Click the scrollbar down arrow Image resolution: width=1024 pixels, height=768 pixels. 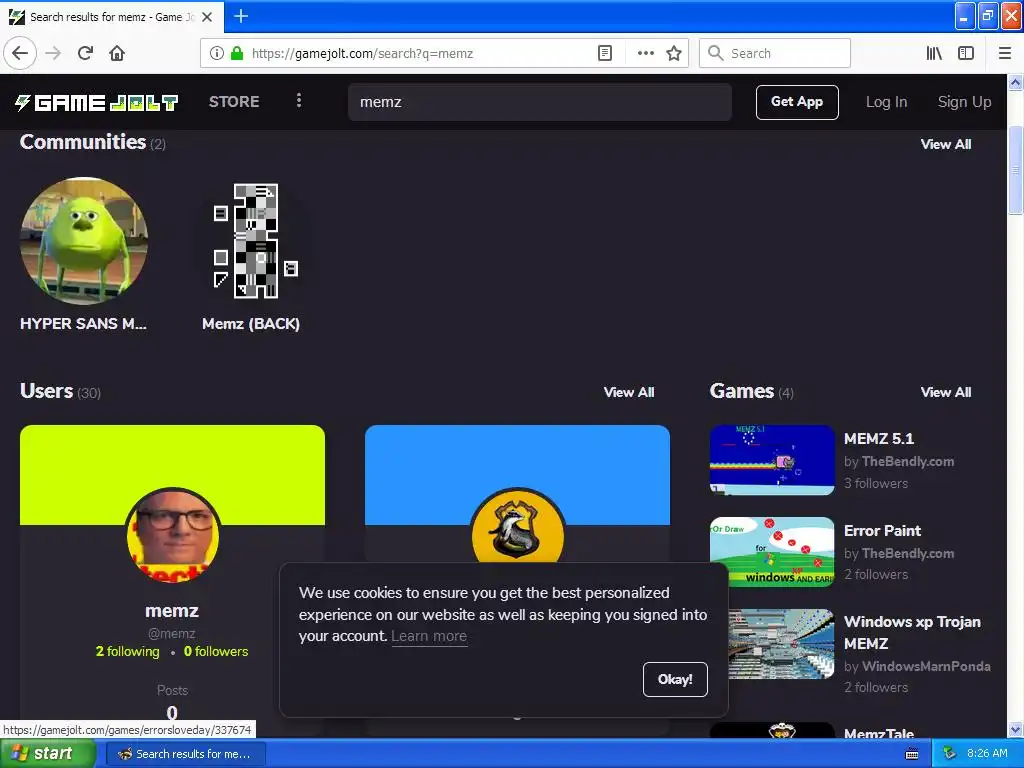1015,729
